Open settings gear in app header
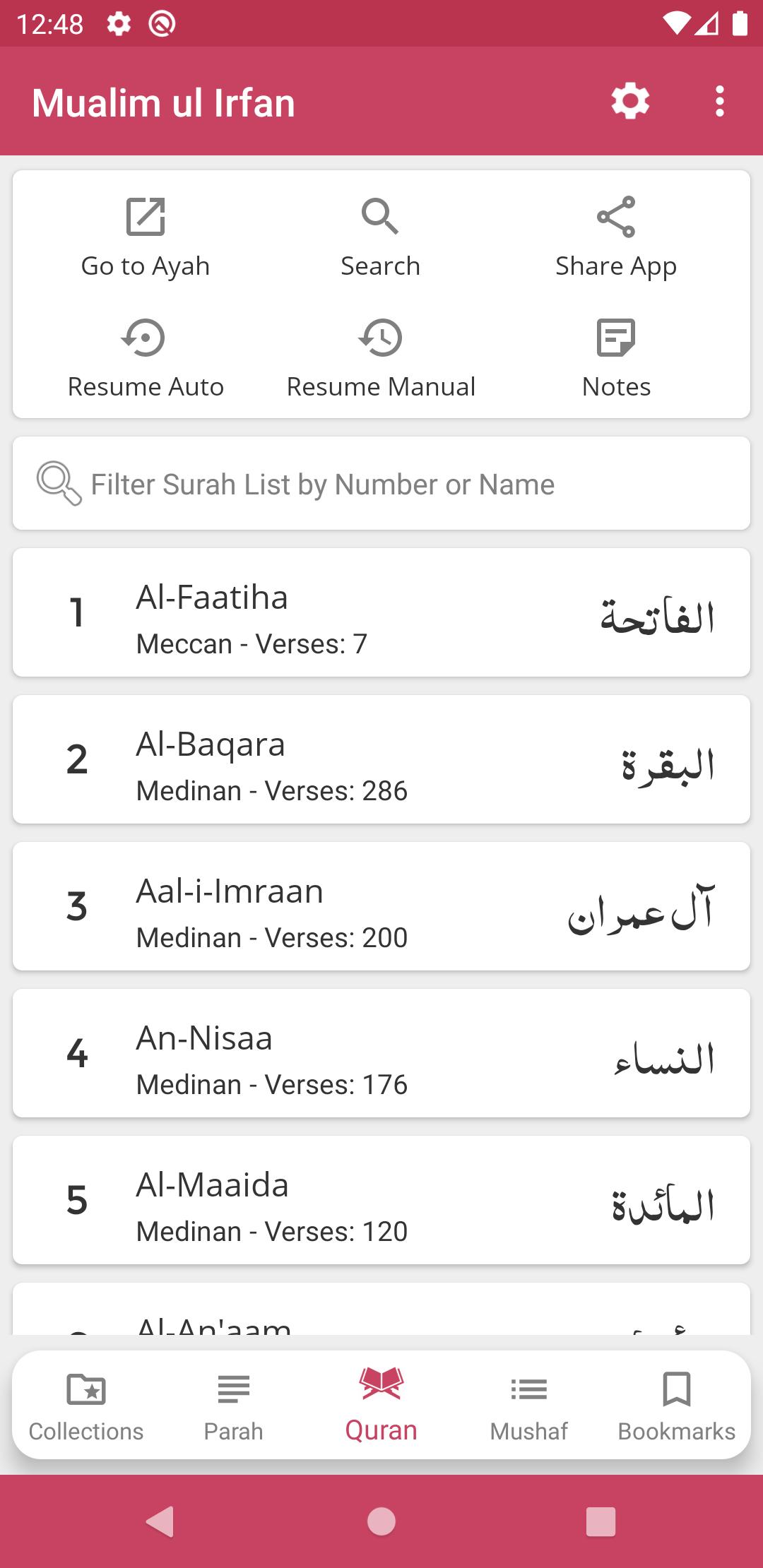 pyautogui.click(x=630, y=102)
